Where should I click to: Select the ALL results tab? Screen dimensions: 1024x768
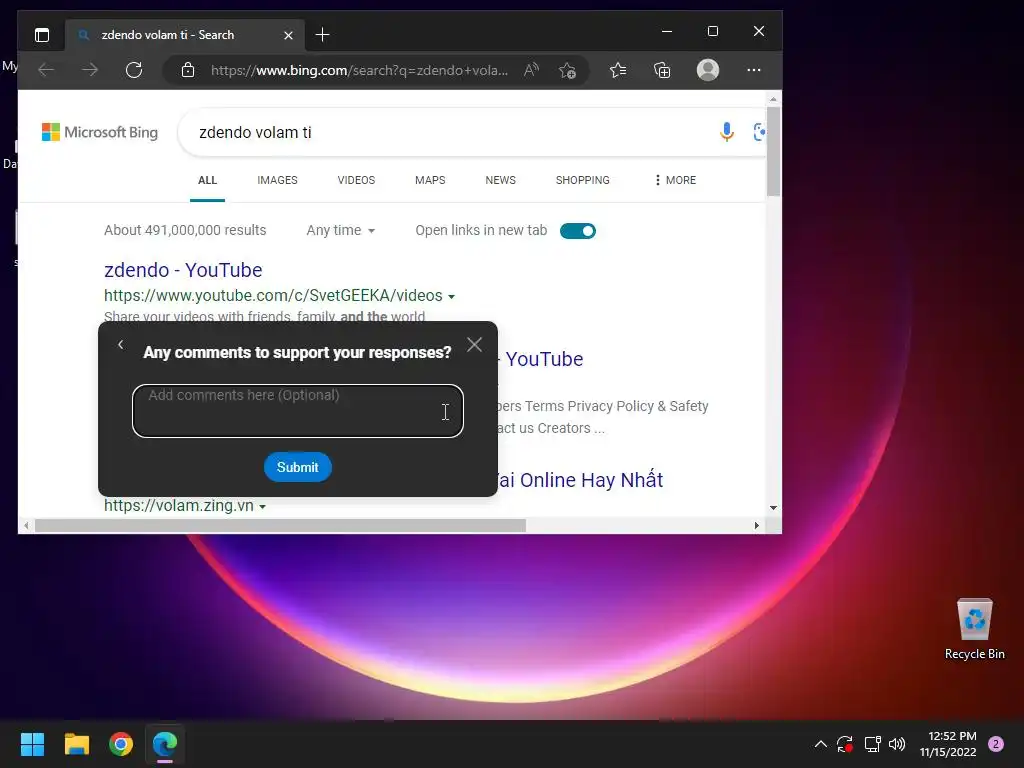point(208,180)
